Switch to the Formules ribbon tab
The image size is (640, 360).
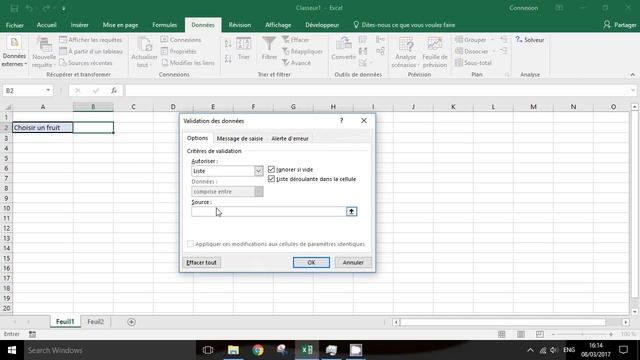164,25
